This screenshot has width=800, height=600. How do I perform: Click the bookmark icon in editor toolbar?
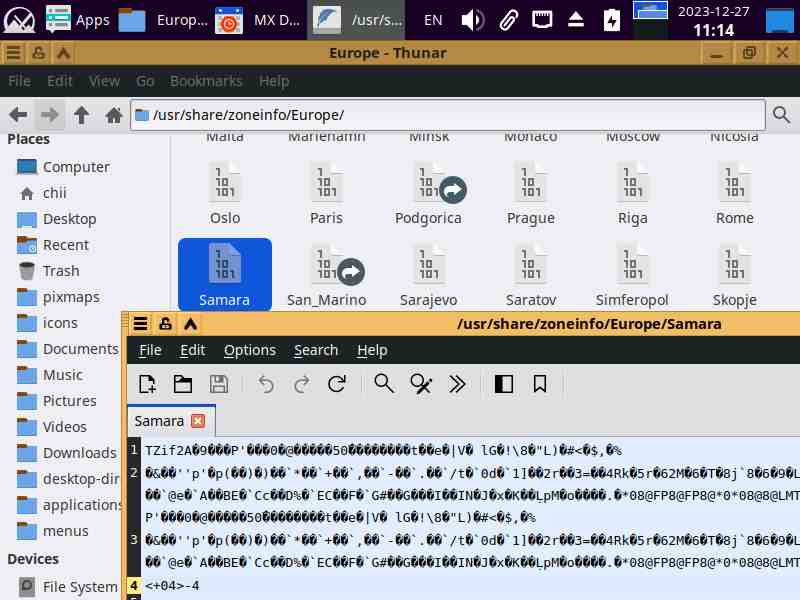tap(540, 384)
